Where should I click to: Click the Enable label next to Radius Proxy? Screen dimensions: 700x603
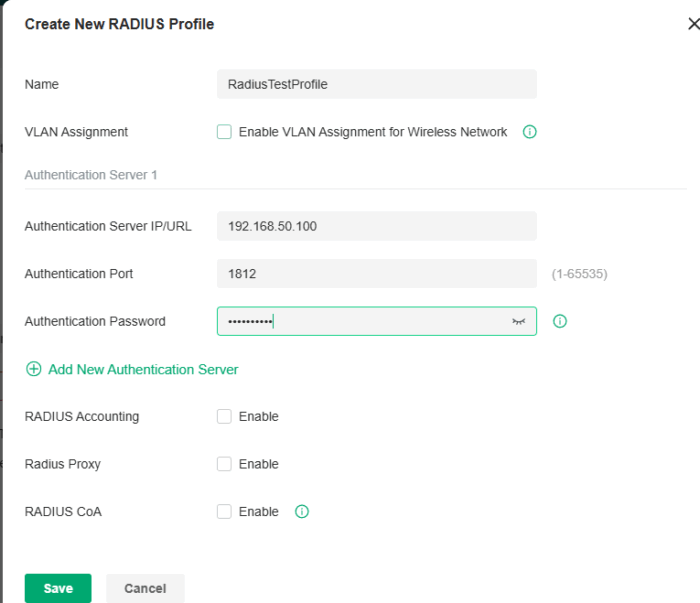[258, 464]
